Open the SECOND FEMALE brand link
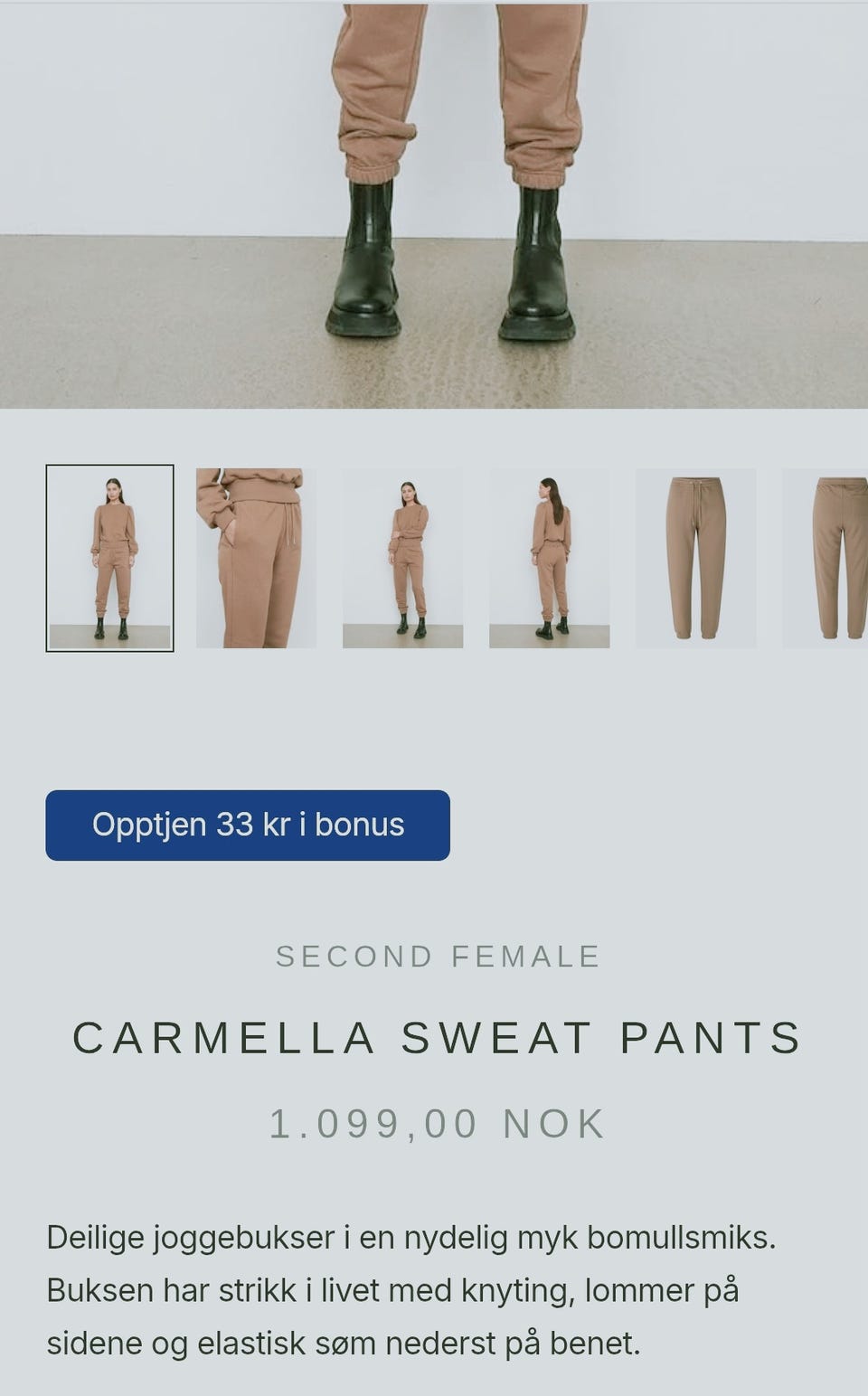Screen dimensions: 868x1396 [x=438, y=957]
